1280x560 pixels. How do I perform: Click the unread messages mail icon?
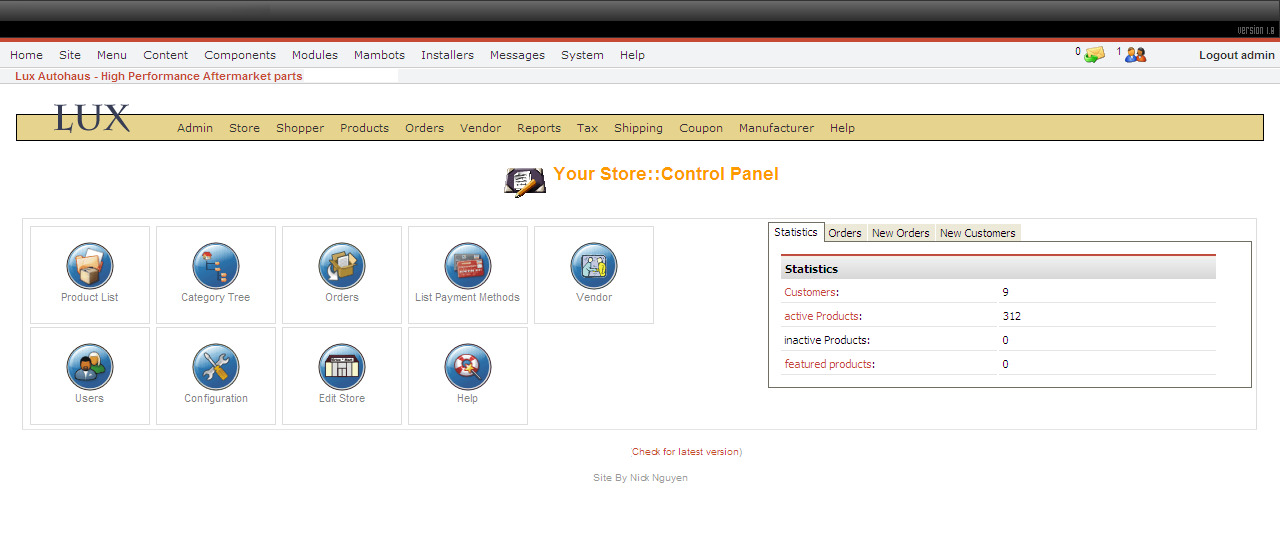point(1094,55)
